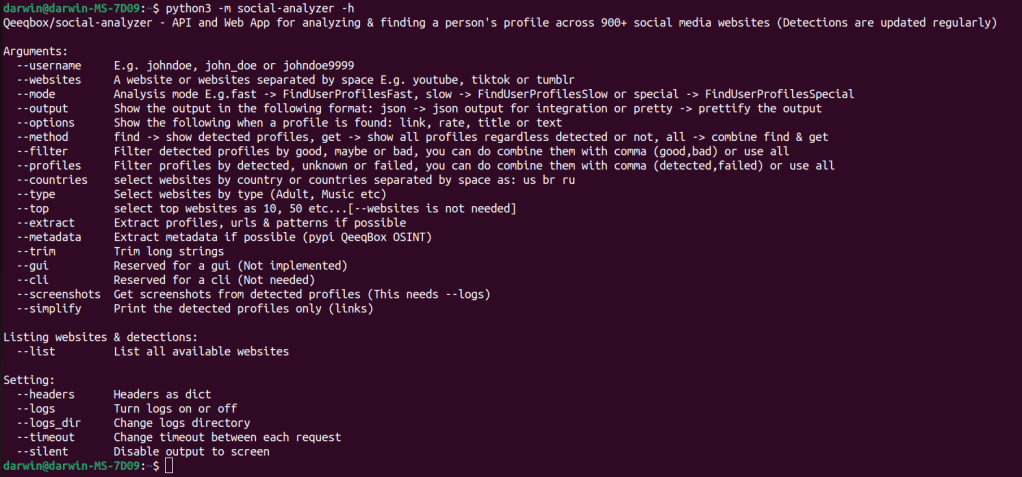
Task: Click the --username argument flag
Action: (49, 64)
